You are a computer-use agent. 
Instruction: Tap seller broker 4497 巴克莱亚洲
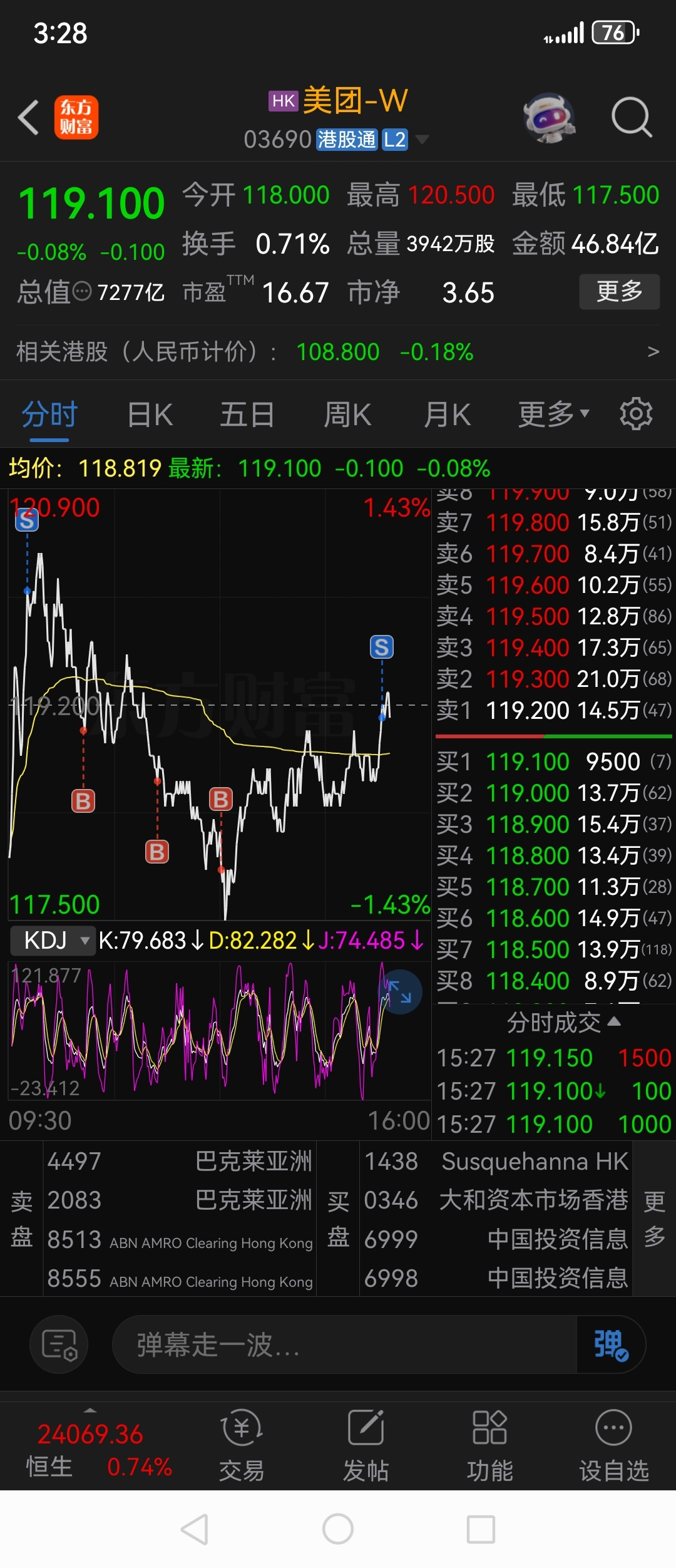tap(180, 1162)
